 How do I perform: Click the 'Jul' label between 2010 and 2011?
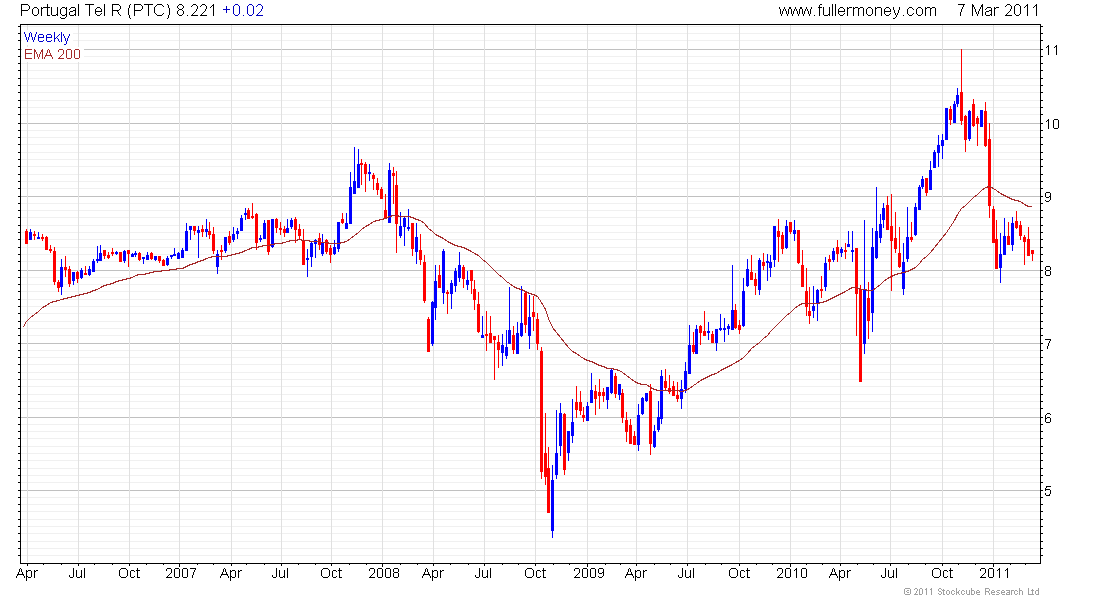coord(889,573)
